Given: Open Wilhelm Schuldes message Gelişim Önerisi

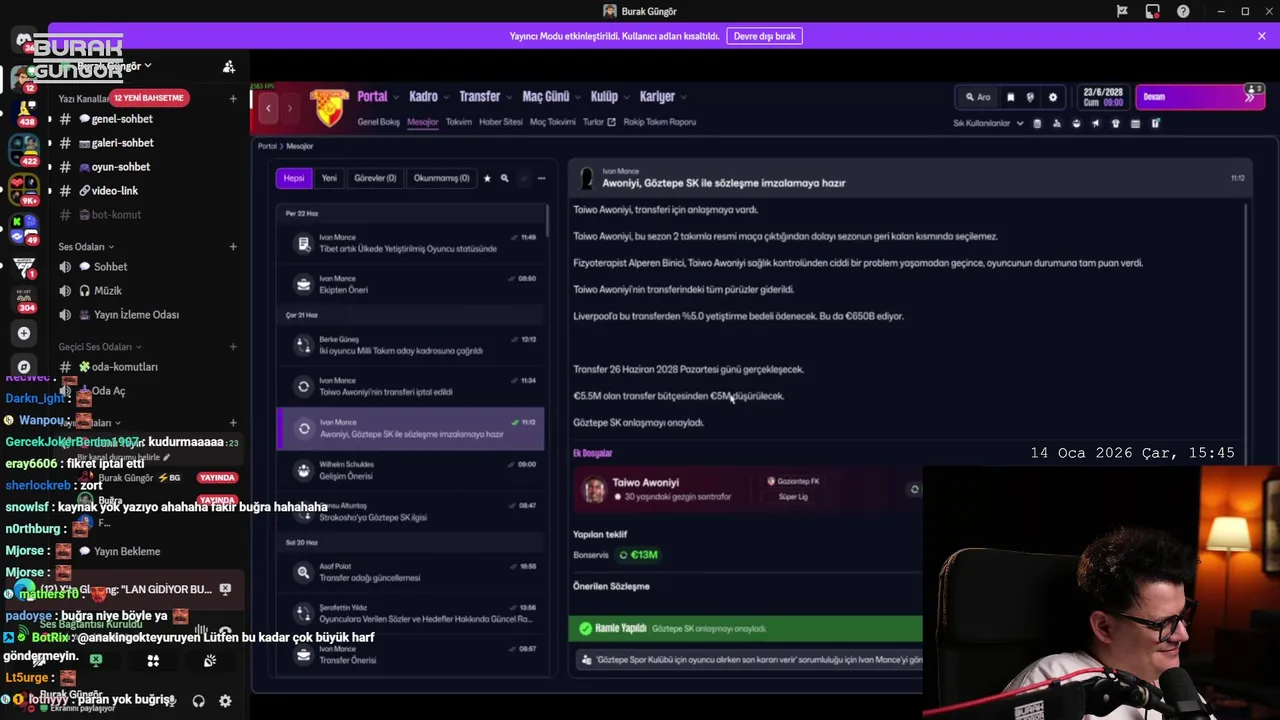Looking at the screenshot, I should 411,470.
